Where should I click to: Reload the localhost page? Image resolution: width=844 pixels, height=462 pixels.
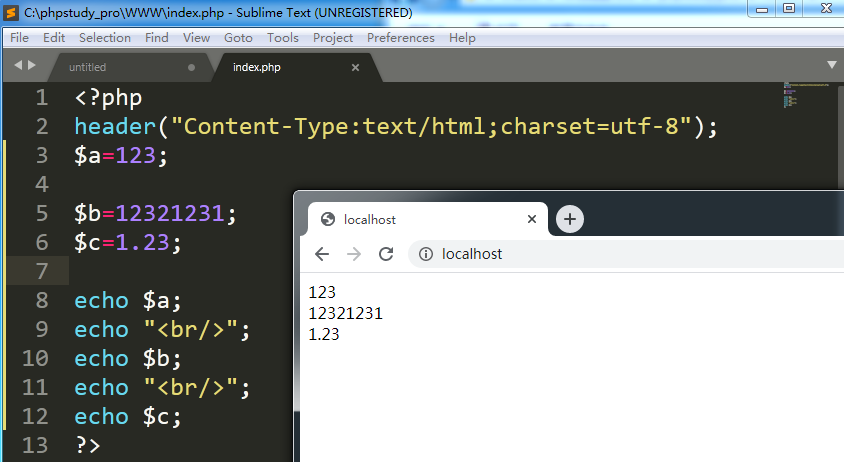(386, 254)
